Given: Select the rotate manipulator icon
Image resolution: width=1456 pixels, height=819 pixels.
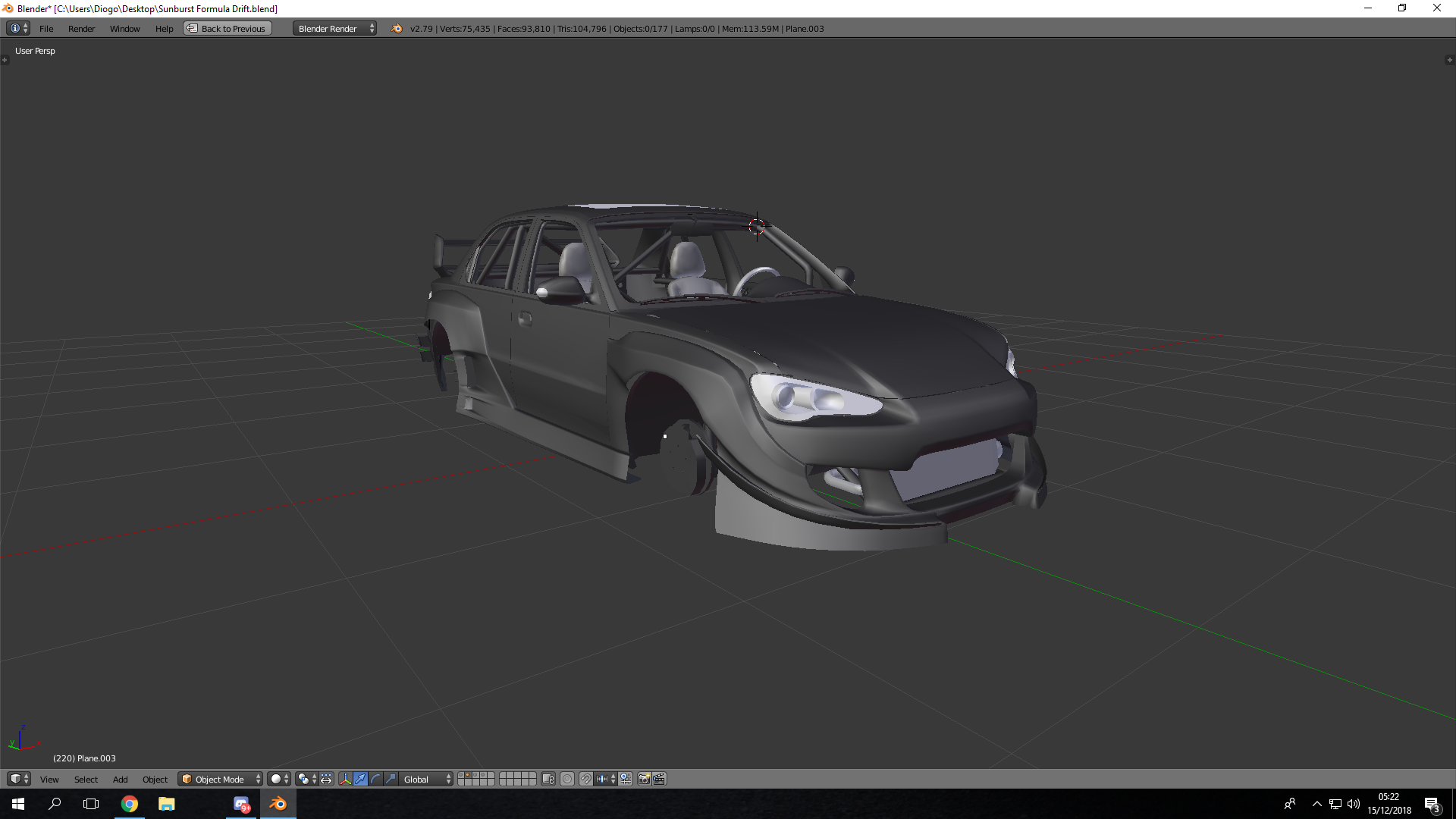Looking at the screenshot, I should coord(375,779).
